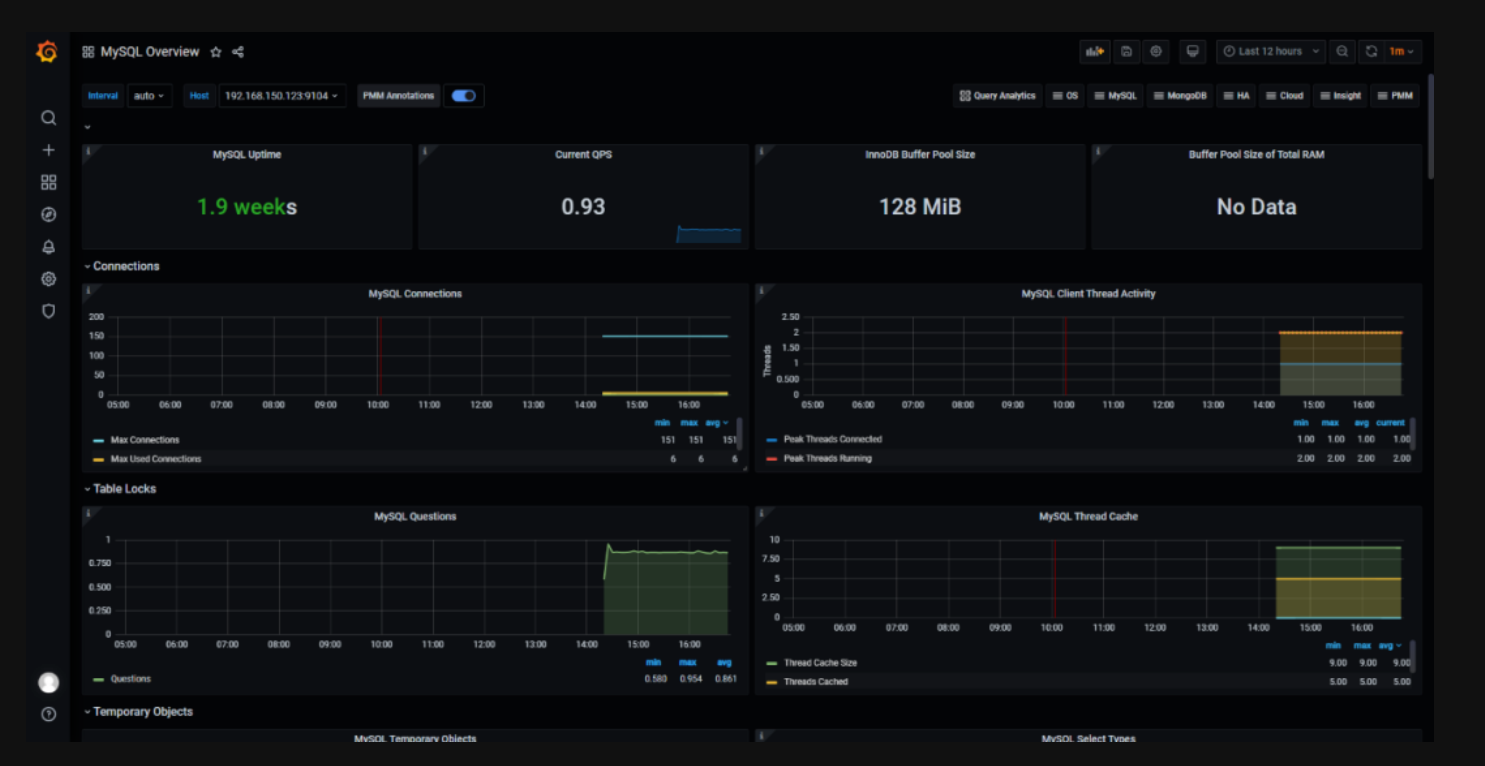
Task: Click the dashboard grid icon beside MySQL Overview
Action: 88,52
